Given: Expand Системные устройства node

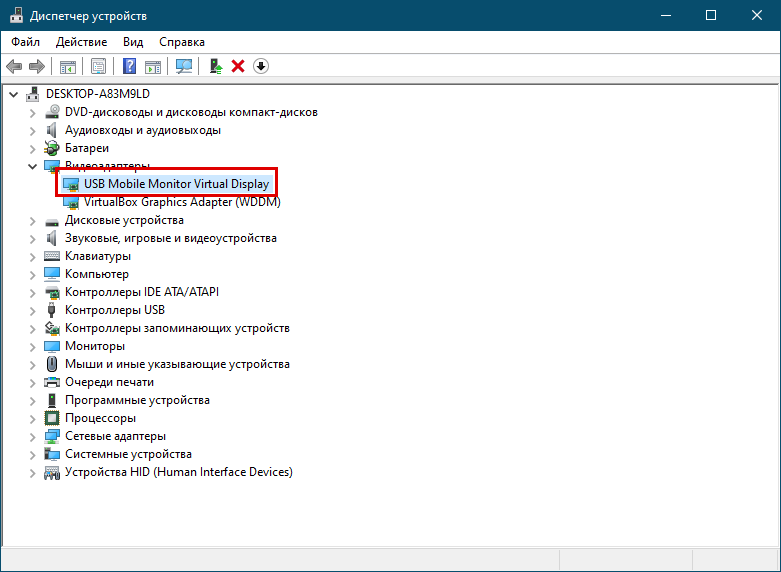Looking at the screenshot, I should click(x=32, y=454).
